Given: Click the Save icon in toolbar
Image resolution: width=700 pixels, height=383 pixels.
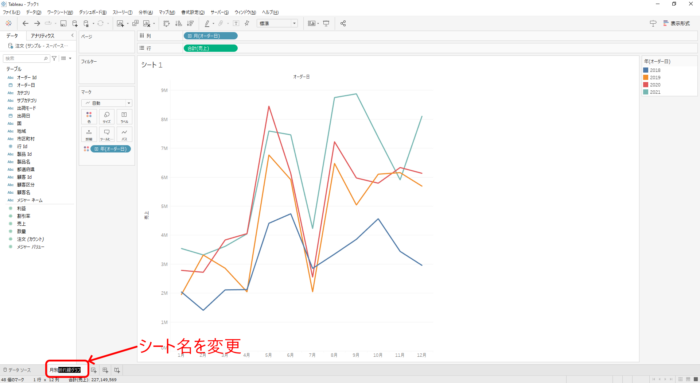Looking at the screenshot, I should (63, 23).
